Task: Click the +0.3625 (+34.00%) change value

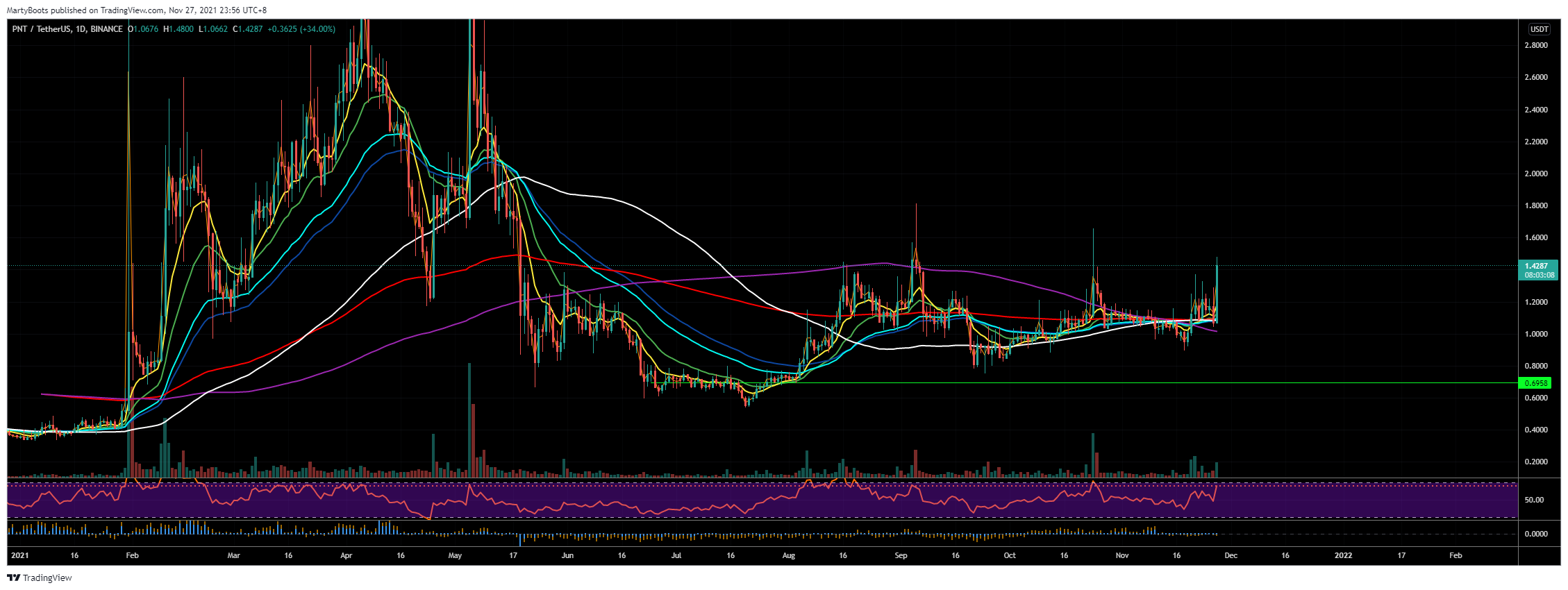Action: click(301, 29)
